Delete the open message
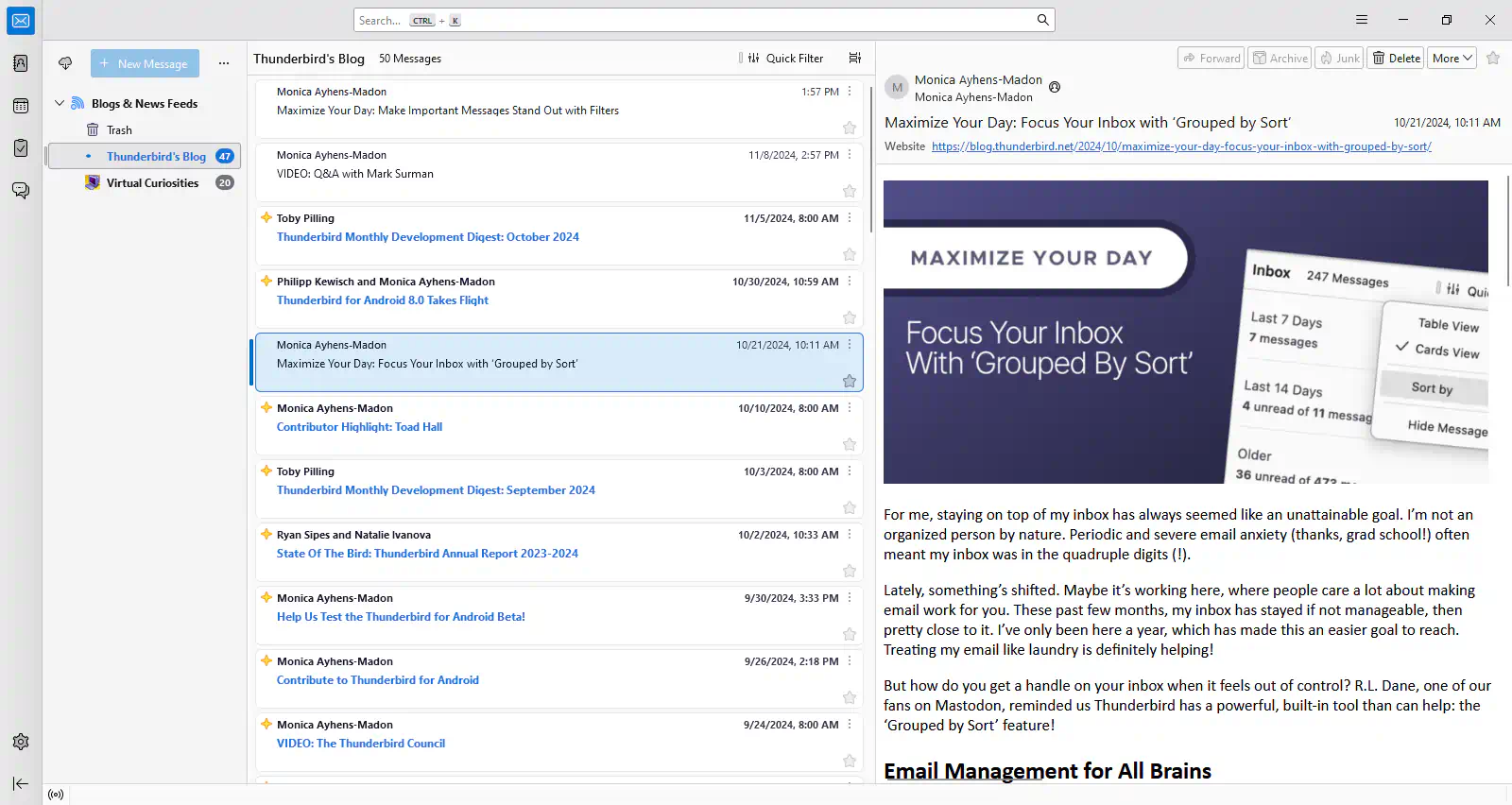 1396,58
